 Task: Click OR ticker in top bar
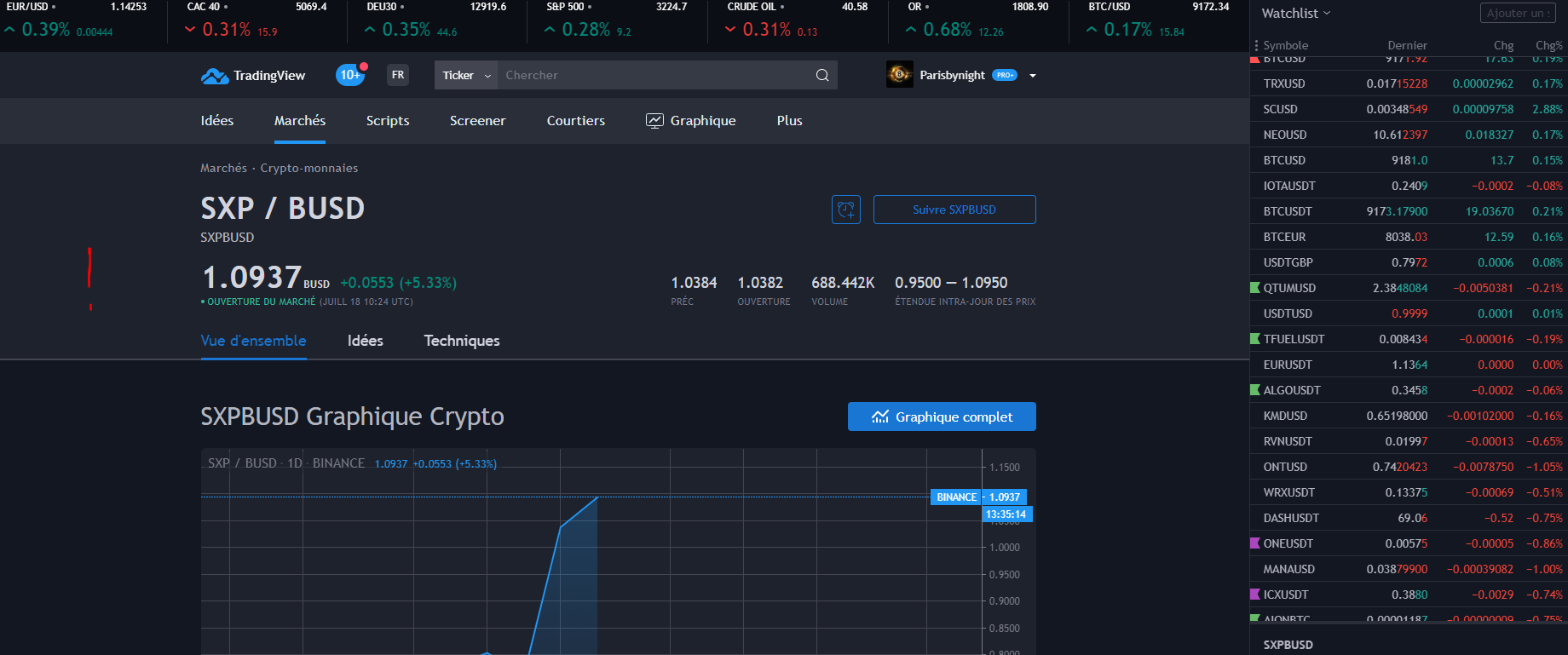click(977, 20)
